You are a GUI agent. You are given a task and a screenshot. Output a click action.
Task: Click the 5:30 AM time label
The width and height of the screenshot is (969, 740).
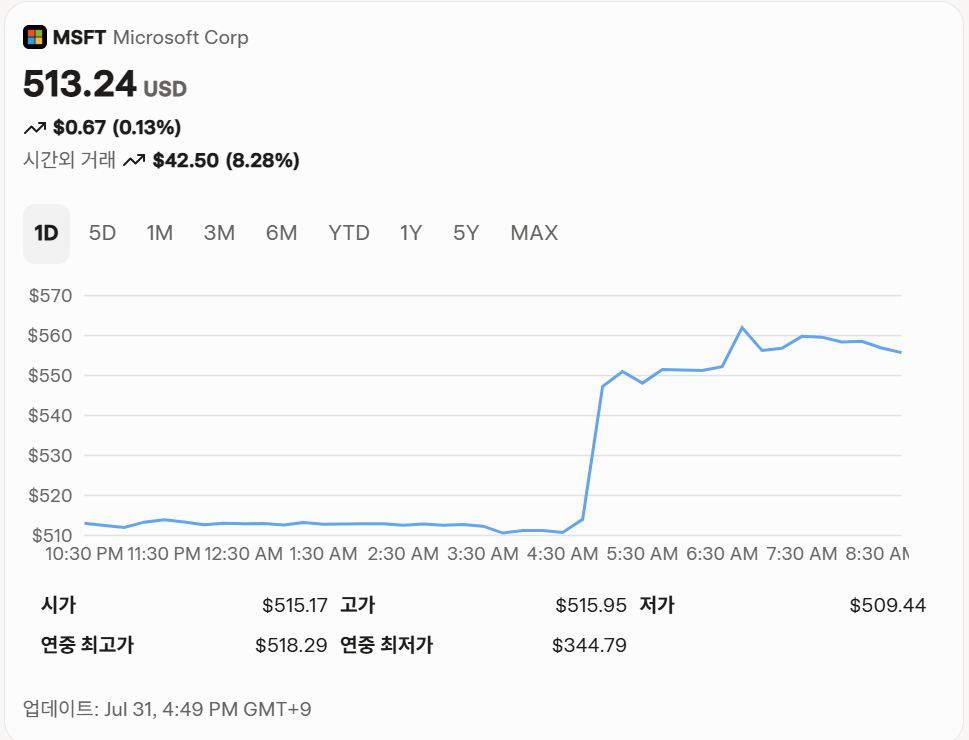(x=642, y=553)
